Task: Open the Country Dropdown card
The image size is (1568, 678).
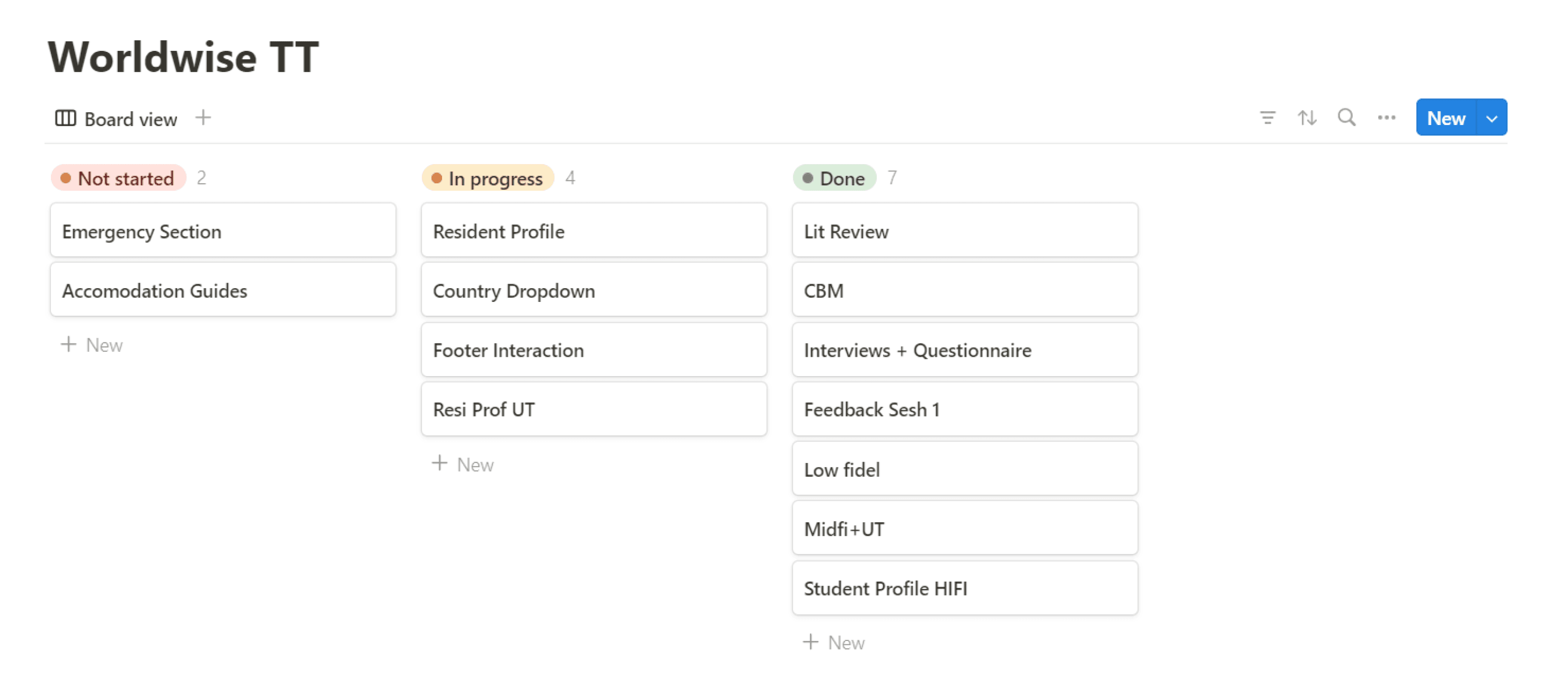Action: (x=593, y=291)
